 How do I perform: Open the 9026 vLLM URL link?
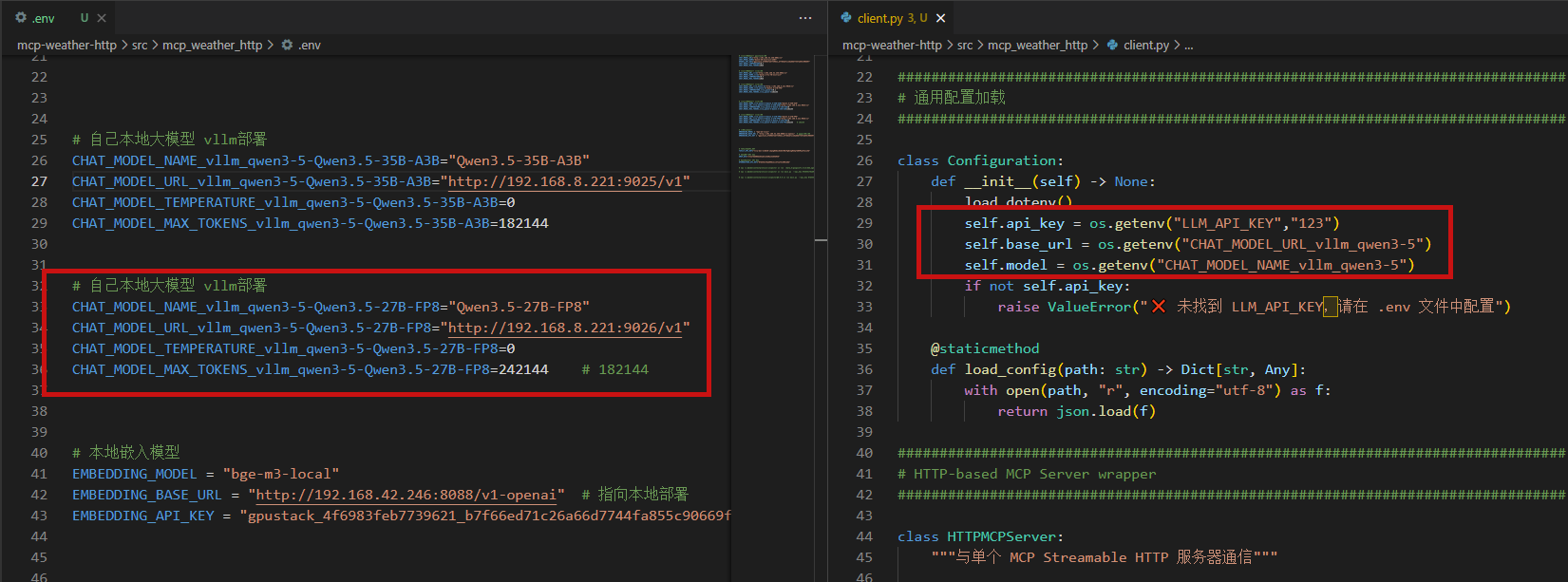pyautogui.click(x=565, y=328)
